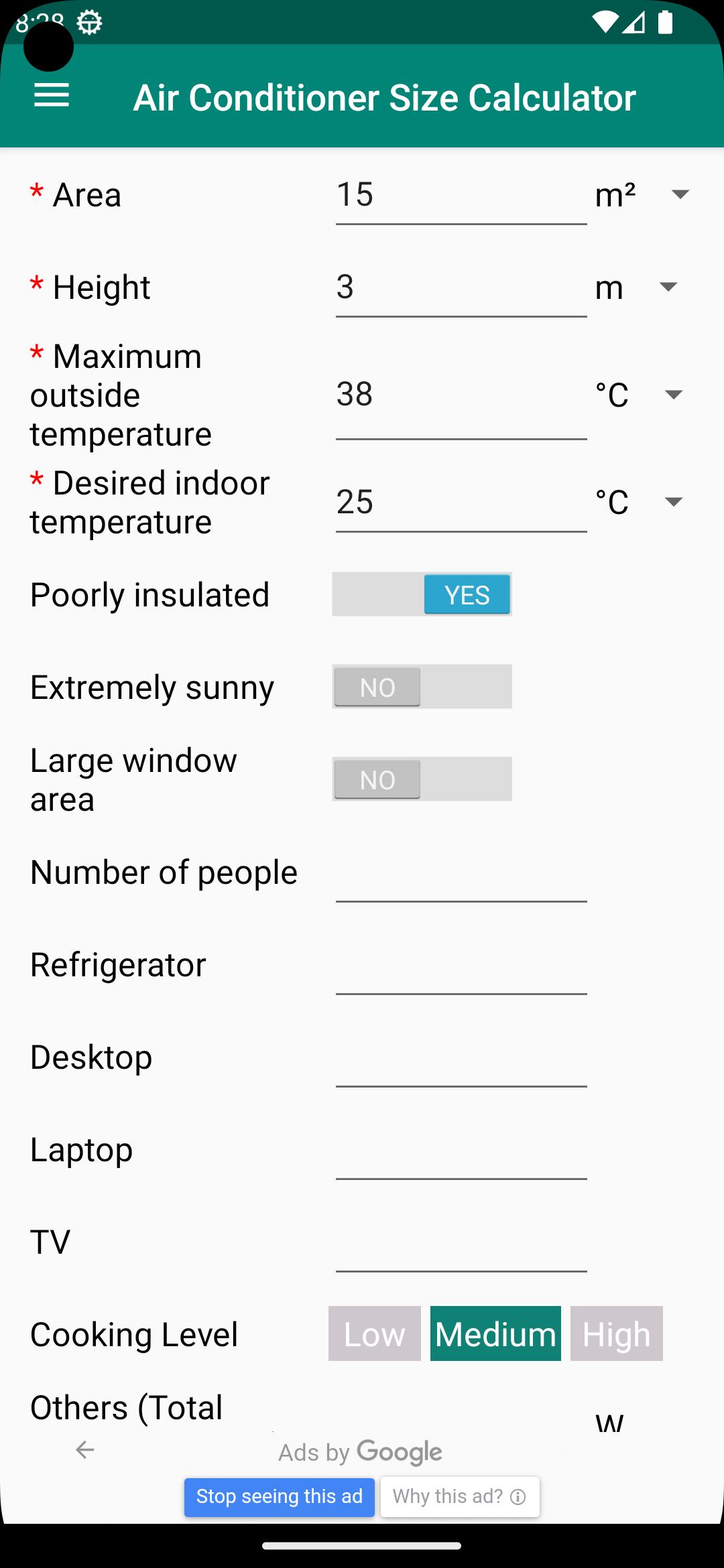Tap the Number of people input field
Screen dimensions: 724x1568
[461, 873]
